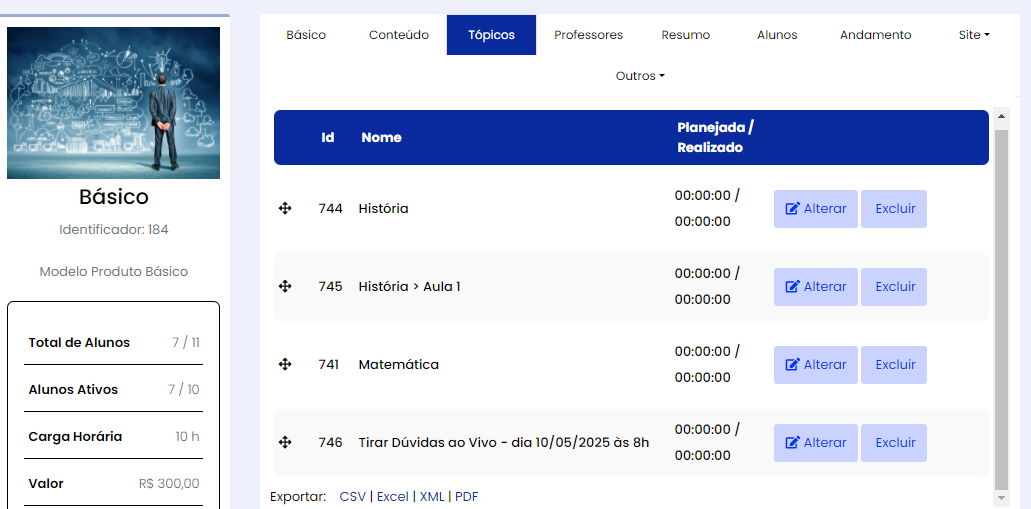
Task: Edit the História > Aula 1 topic
Action: pos(815,287)
